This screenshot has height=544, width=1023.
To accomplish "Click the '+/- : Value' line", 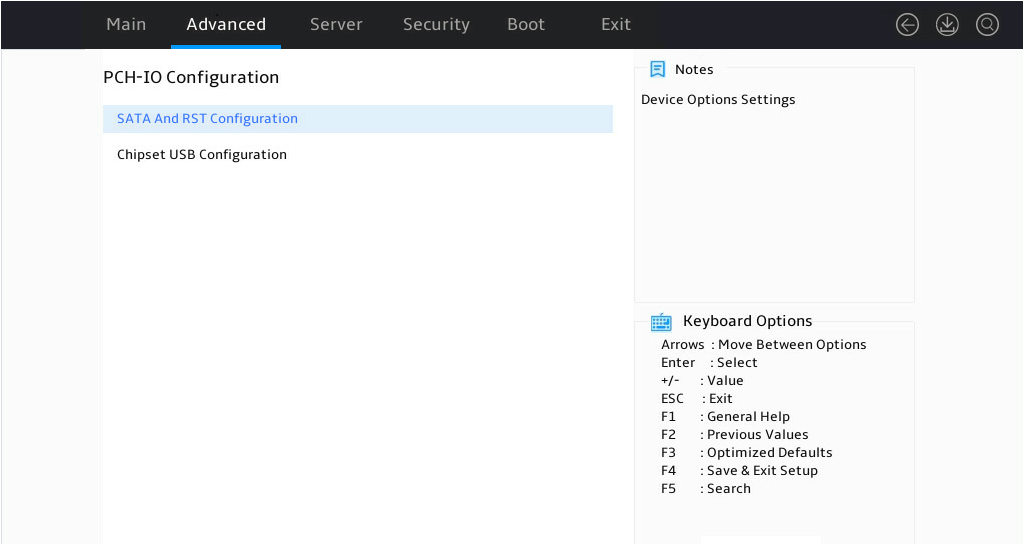I will coord(702,380).
